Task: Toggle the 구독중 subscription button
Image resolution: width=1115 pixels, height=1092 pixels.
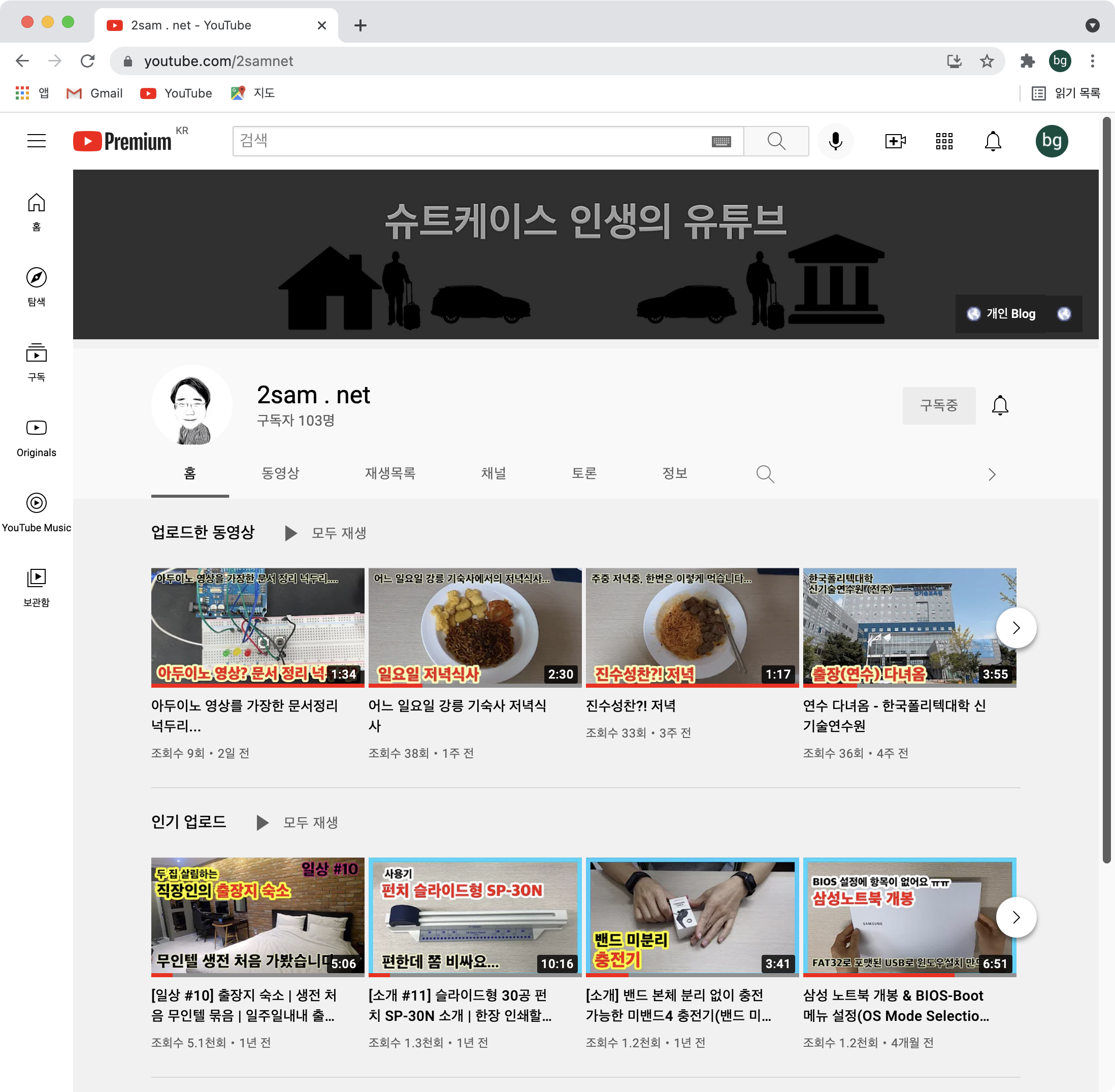Action: tap(938, 405)
